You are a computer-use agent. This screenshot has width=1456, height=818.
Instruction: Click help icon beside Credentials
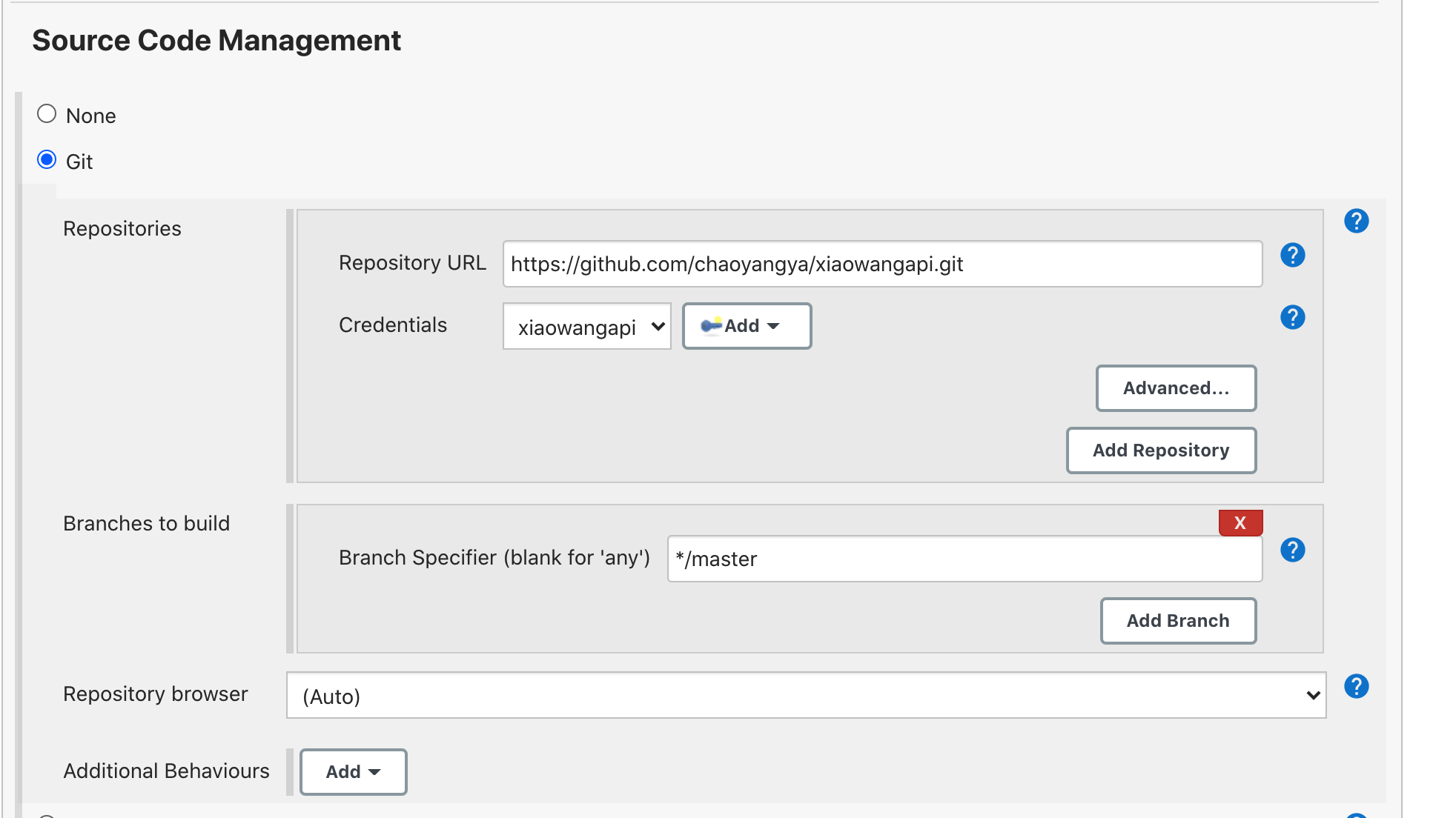coord(1292,318)
